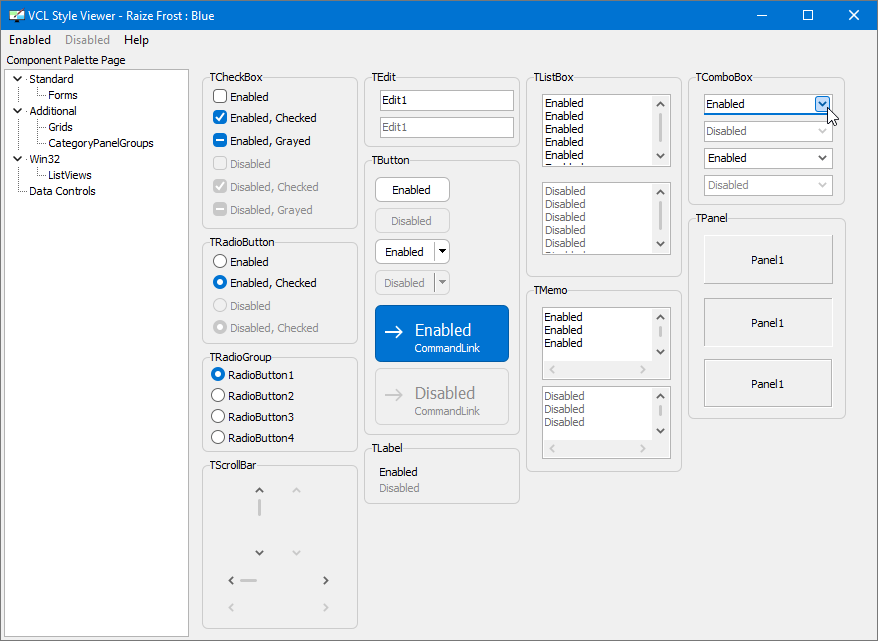Screen dimensions: 878x641
Task: Select RadioButton1 in TRadioGroup
Action: pos(218,375)
